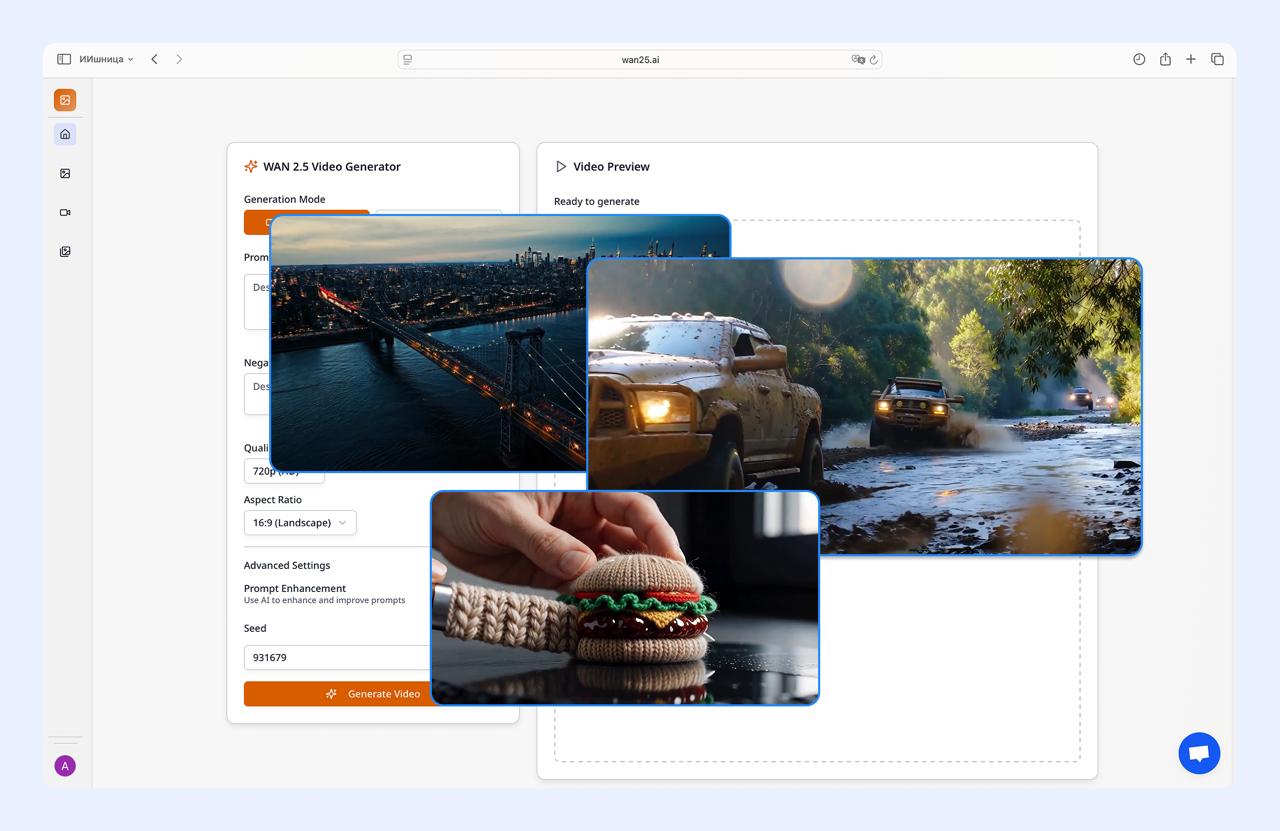The height and width of the screenshot is (831, 1280).
Task: Click the "Seed" label
Action: [x=255, y=628]
